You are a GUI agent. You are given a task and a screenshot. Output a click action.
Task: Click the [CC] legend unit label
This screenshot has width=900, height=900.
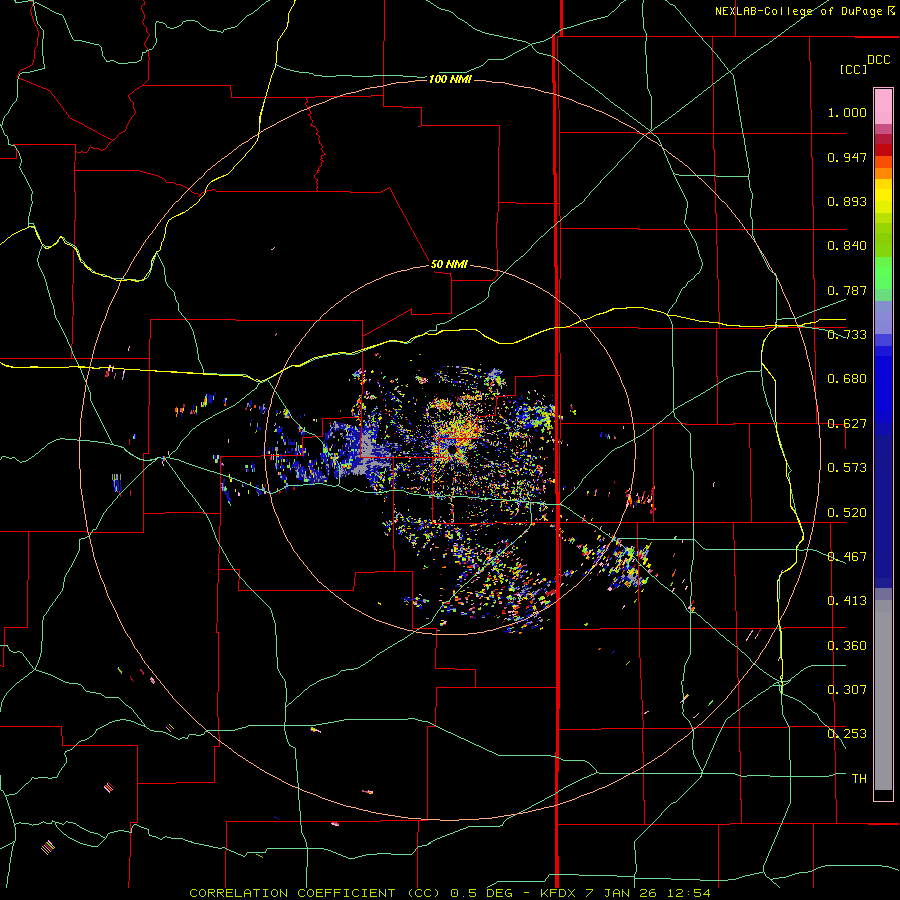pos(853,69)
